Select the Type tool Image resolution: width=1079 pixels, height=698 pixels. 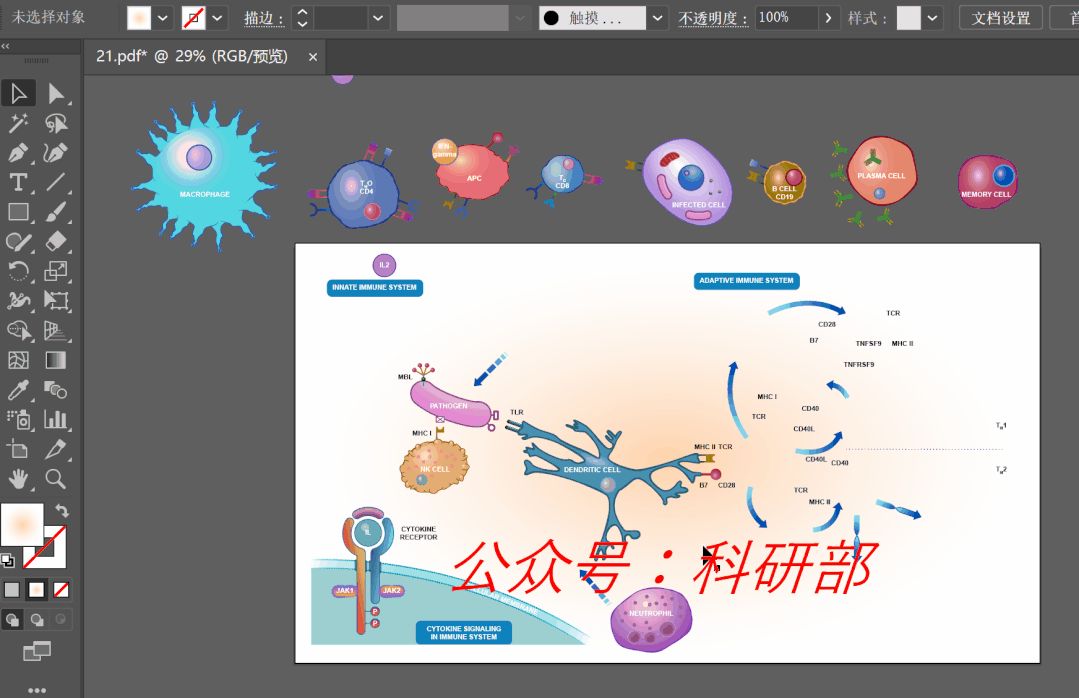[x=18, y=182]
